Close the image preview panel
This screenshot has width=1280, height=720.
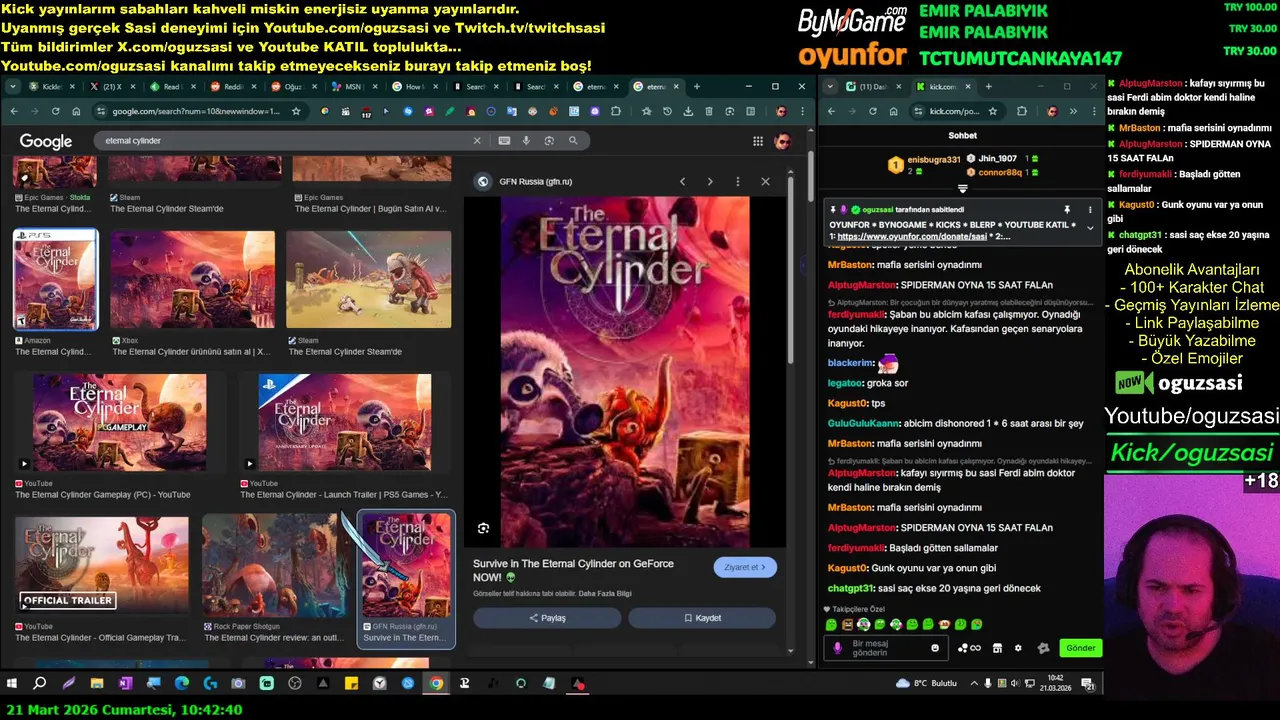765,181
